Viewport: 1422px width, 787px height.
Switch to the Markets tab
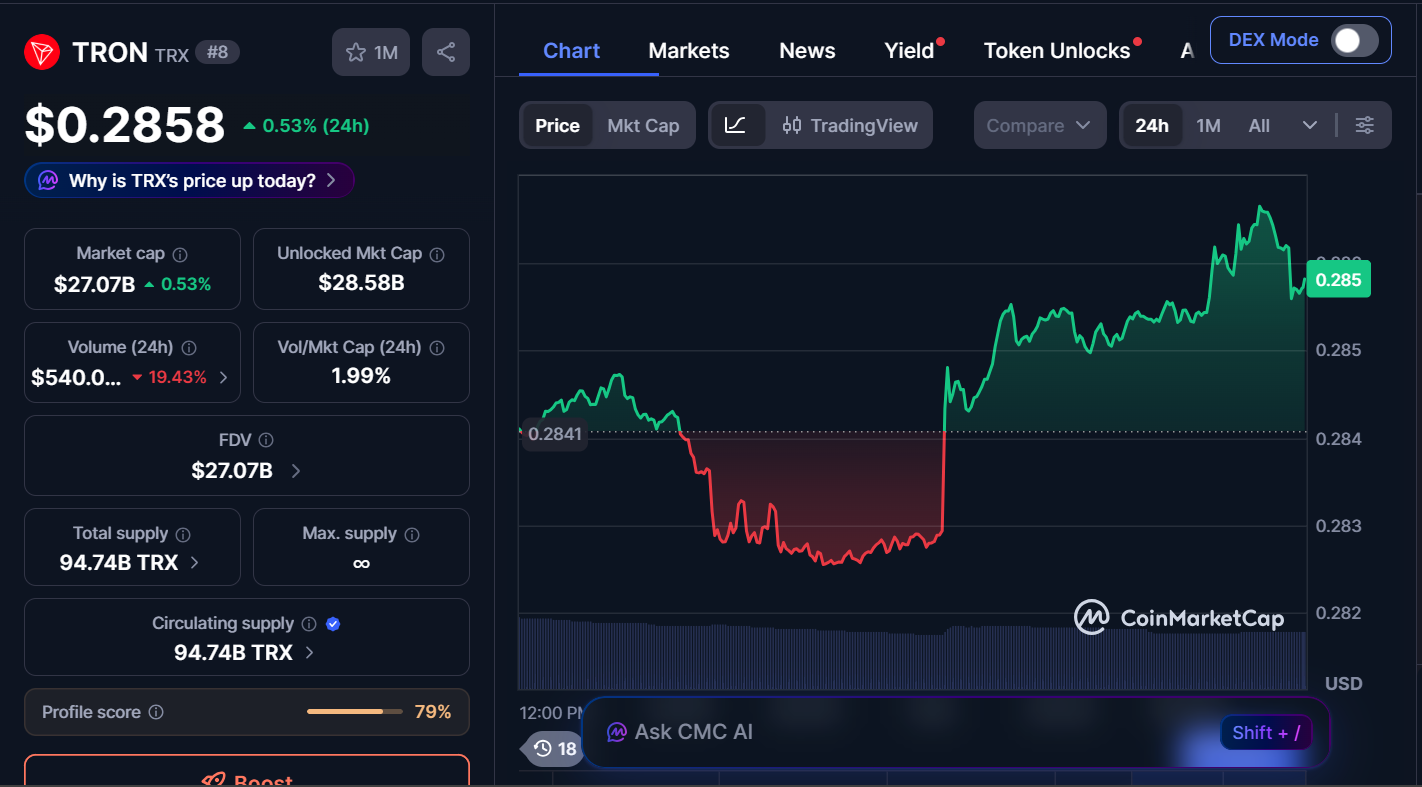tap(689, 50)
